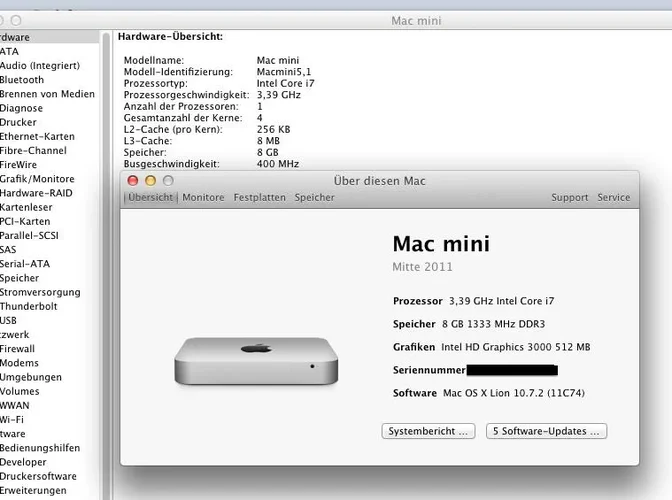672x500 pixels.
Task: Open Druckersoftware in sidebar
Action: 39,476
